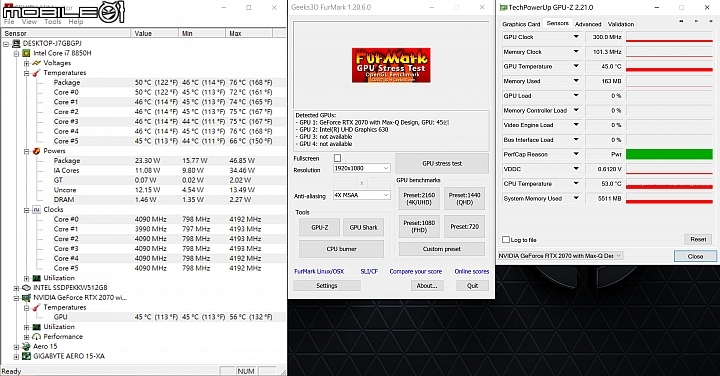
Task: Click the GIGABYTE AERO 15-XA mainboard icon
Action: [26, 356]
